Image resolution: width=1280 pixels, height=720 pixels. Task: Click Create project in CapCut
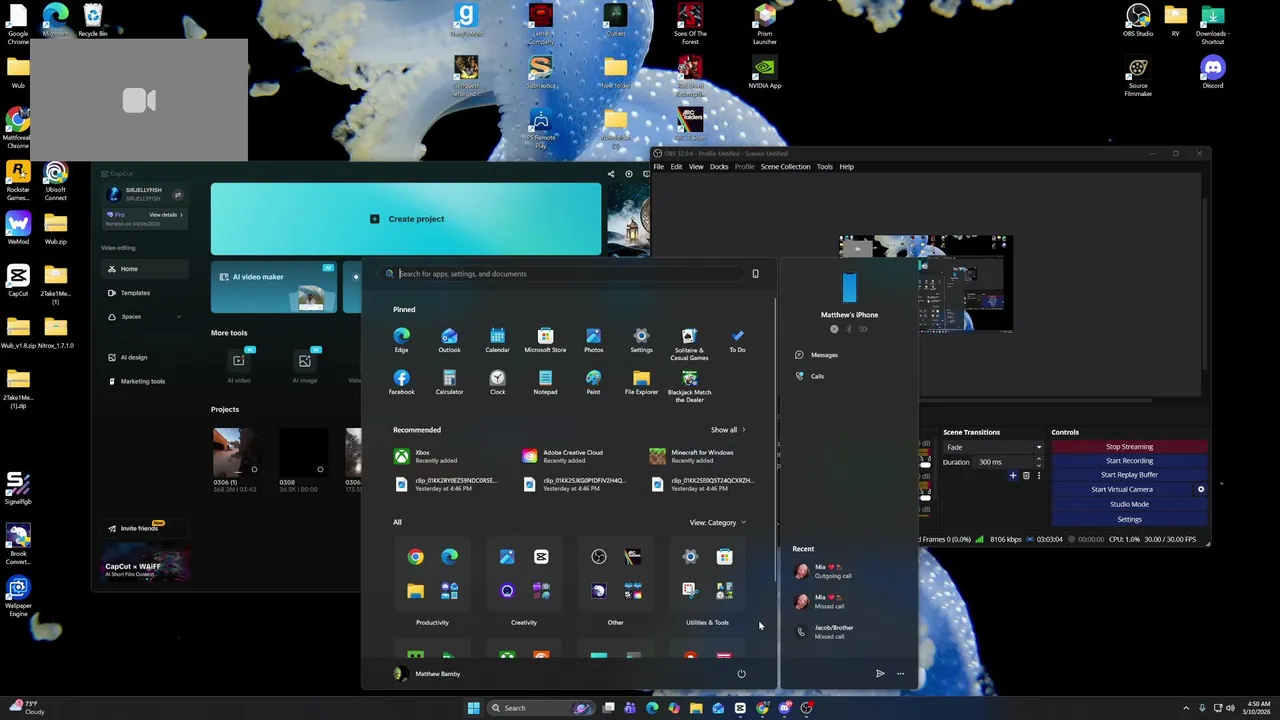click(406, 219)
